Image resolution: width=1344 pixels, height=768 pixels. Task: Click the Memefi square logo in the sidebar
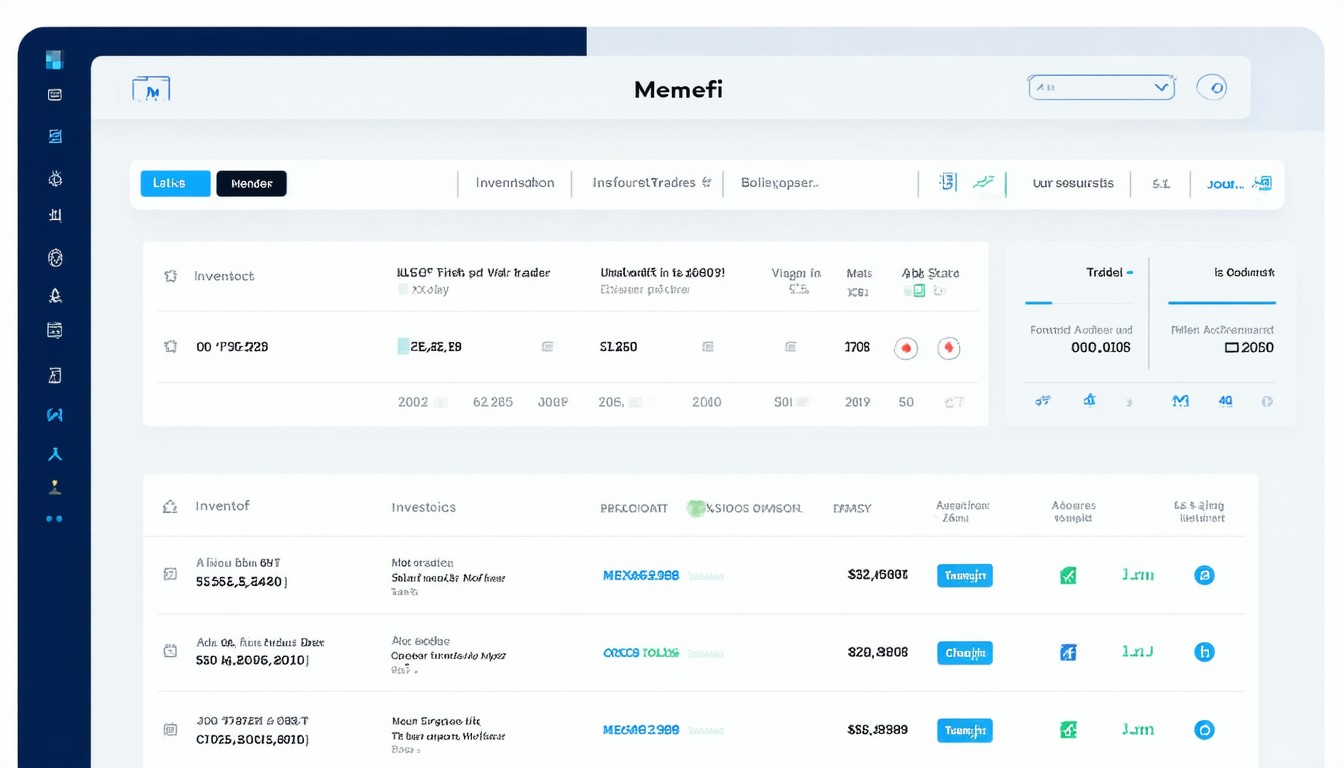(x=54, y=60)
